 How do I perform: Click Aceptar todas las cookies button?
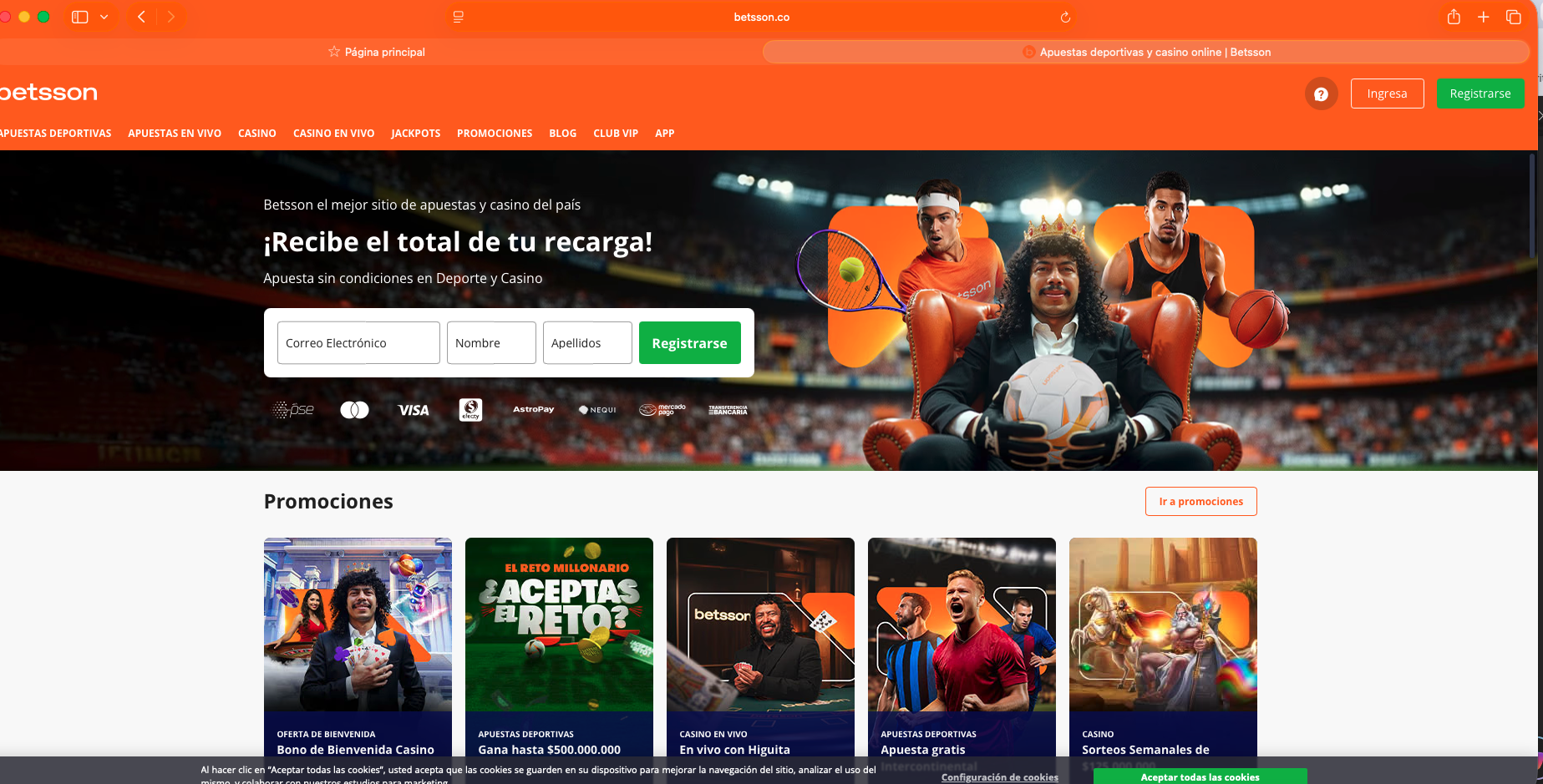(1200, 776)
